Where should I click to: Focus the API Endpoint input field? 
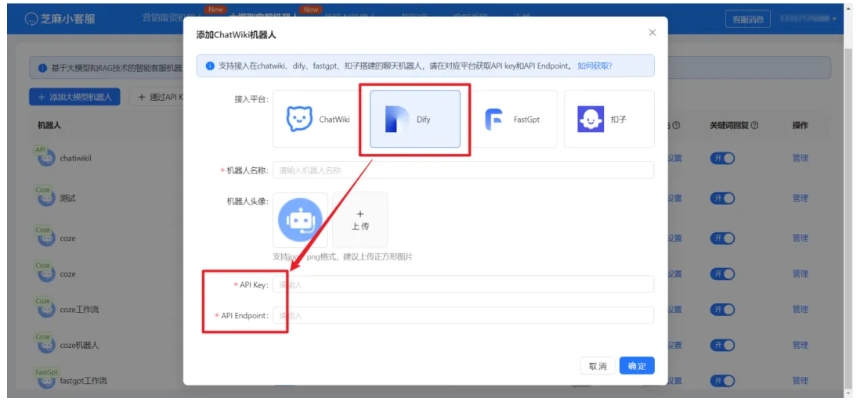point(463,315)
